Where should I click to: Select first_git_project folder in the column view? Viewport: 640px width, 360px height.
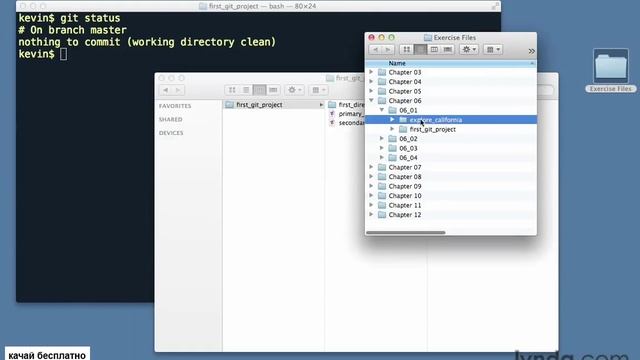(x=273, y=105)
